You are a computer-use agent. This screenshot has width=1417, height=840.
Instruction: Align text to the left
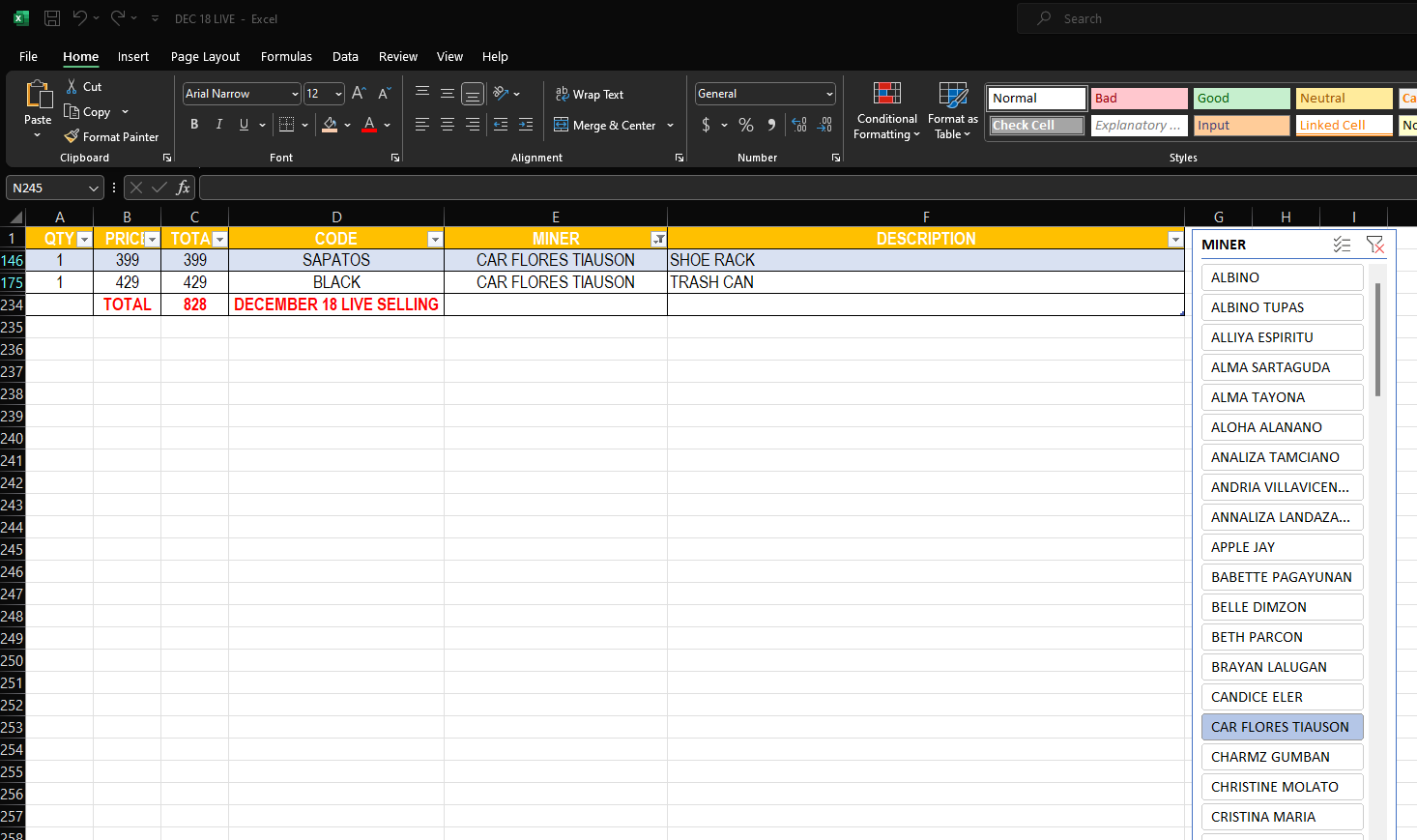(422, 125)
